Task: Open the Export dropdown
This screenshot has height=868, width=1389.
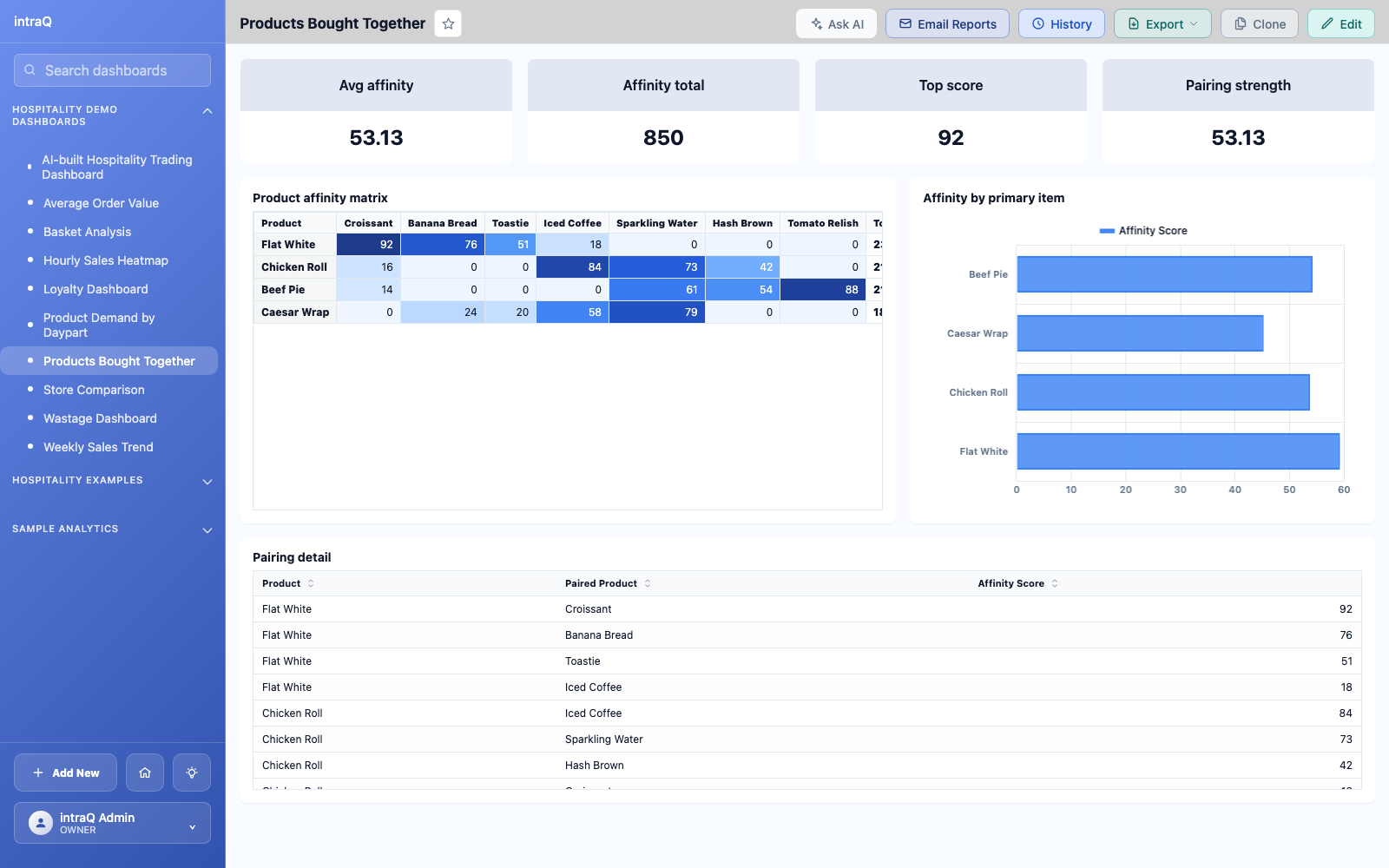Action: click(x=1162, y=23)
